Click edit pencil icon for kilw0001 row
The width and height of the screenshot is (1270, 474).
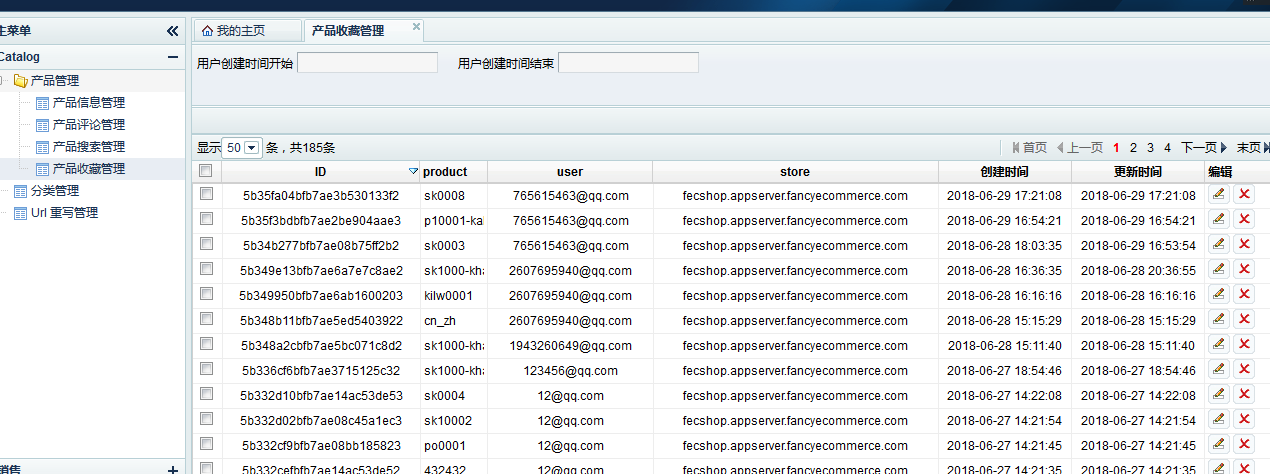pos(1218,294)
